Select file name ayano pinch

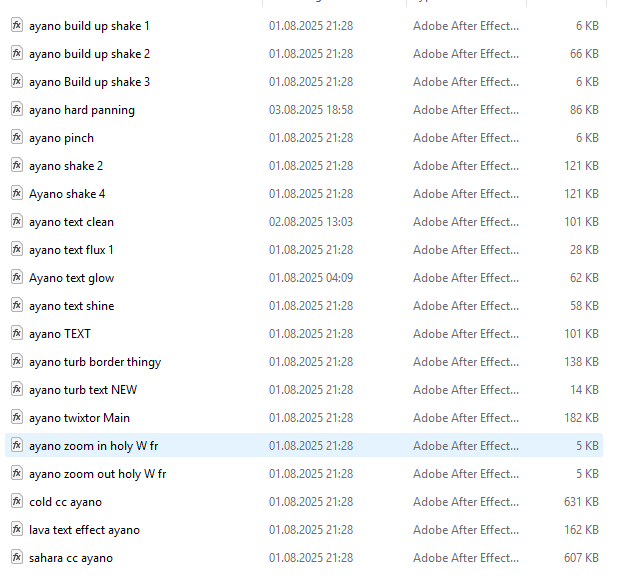[x=62, y=138]
